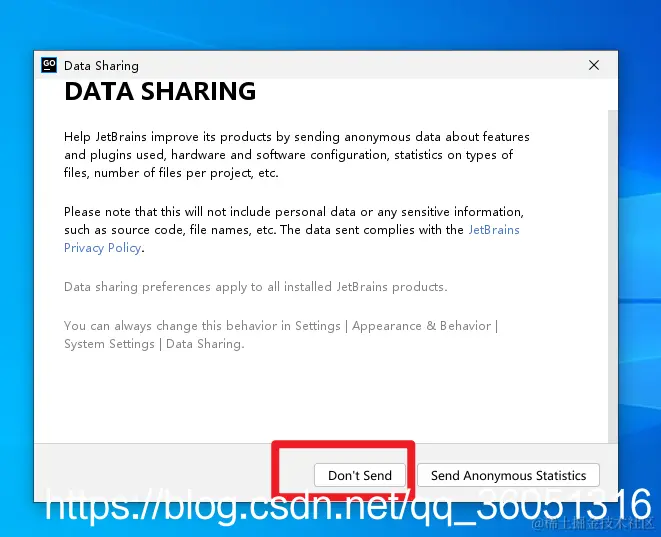Click the GoLand icon in title bar
661x537 pixels.
pyautogui.click(x=49, y=65)
